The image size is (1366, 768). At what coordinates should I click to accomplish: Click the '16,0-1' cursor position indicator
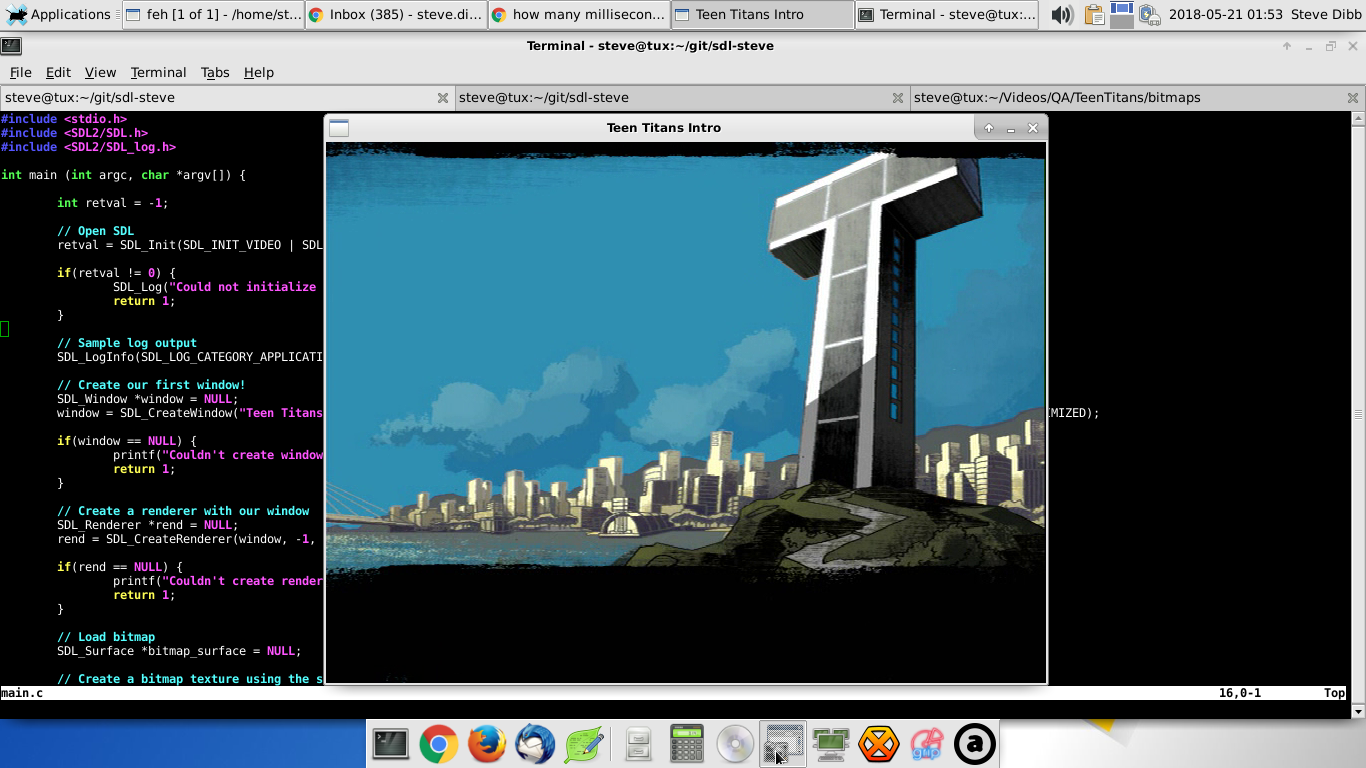tap(1240, 693)
